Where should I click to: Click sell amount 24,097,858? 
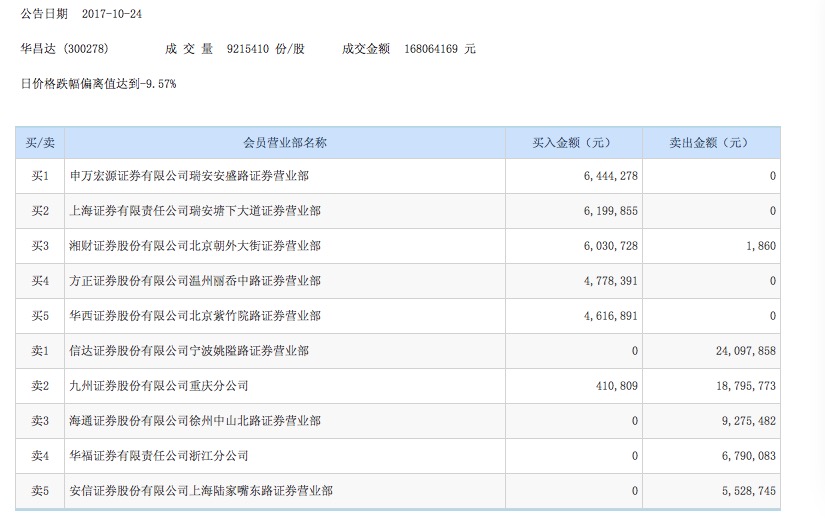coord(746,351)
